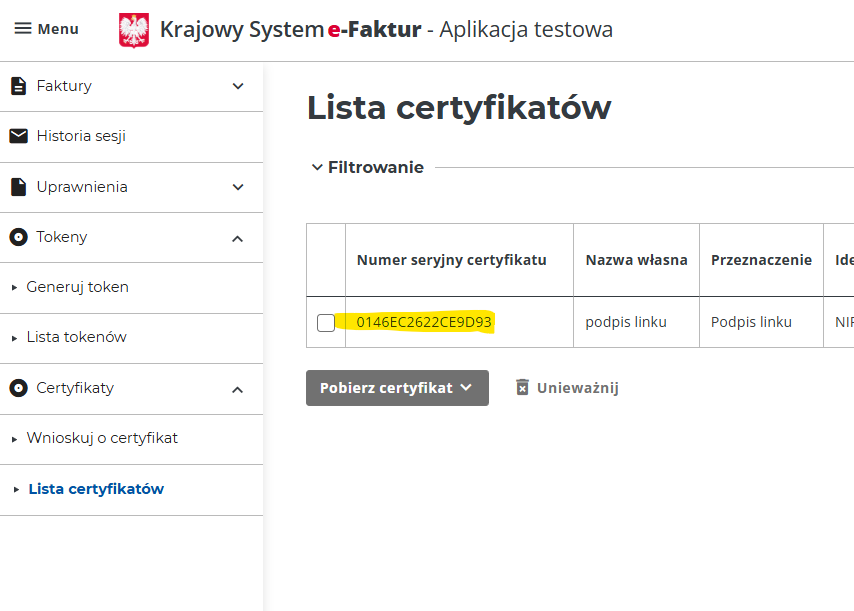Select checkbox for certificate 0146EC2622CE9D93
854x611 pixels.
[326, 323]
